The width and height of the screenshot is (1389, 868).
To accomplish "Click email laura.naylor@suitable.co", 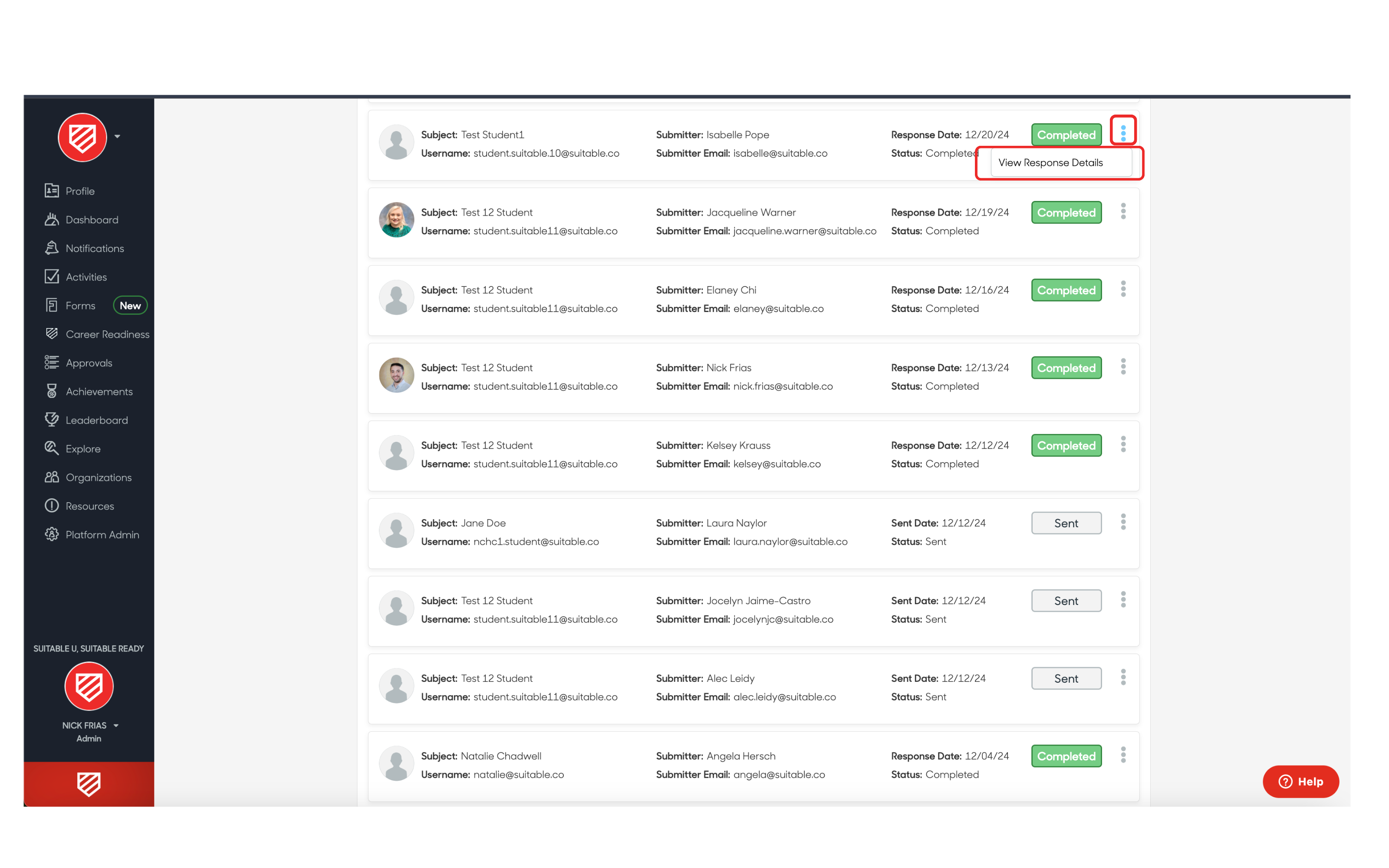I will coord(790,541).
